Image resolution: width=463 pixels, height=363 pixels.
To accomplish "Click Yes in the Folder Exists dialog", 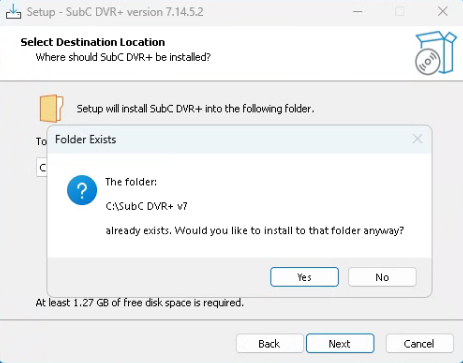I will (304, 277).
